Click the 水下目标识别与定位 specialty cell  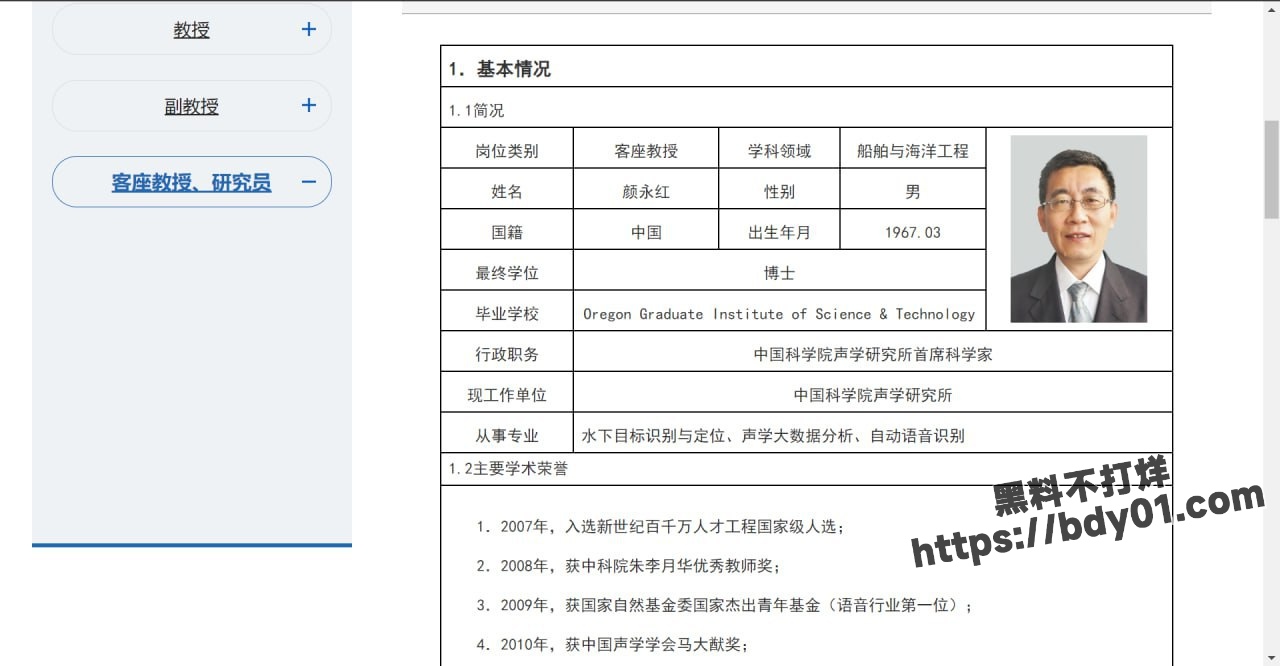coord(873,434)
